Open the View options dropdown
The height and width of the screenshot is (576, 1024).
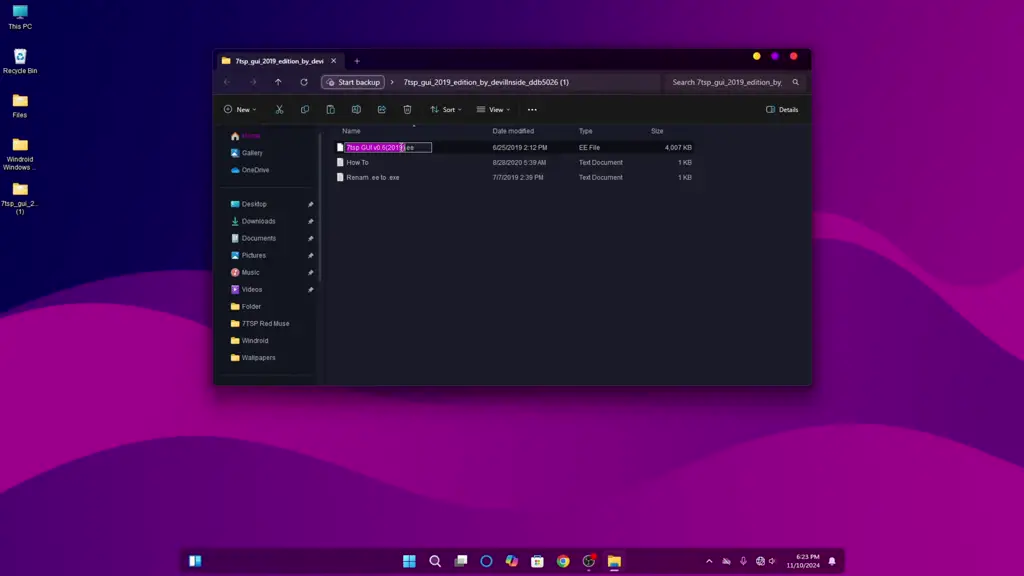pos(494,109)
